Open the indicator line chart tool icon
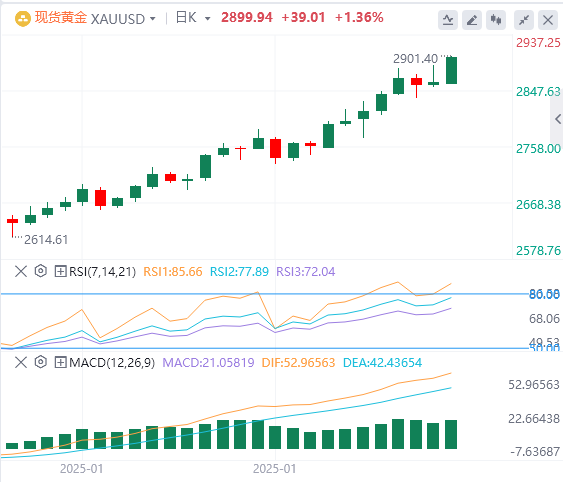Viewport: 563px width, 482px height. pyautogui.click(x=448, y=20)
